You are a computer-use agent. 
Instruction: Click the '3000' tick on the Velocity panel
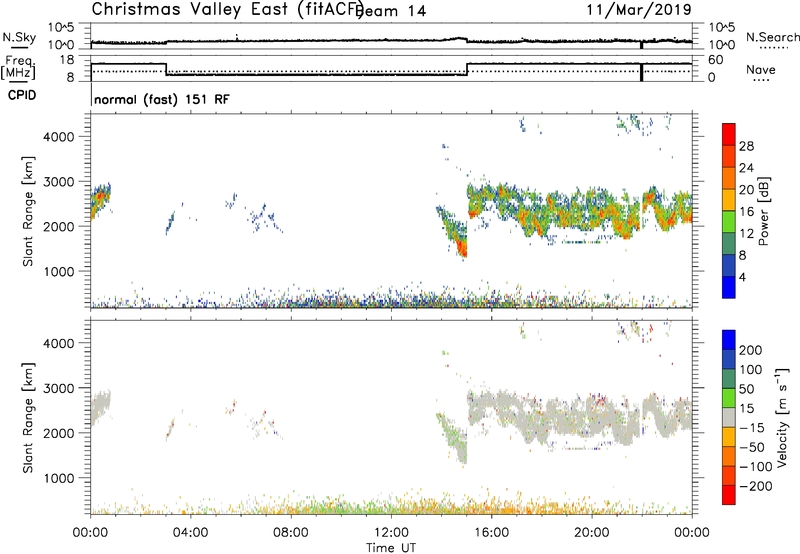point(58,388)
